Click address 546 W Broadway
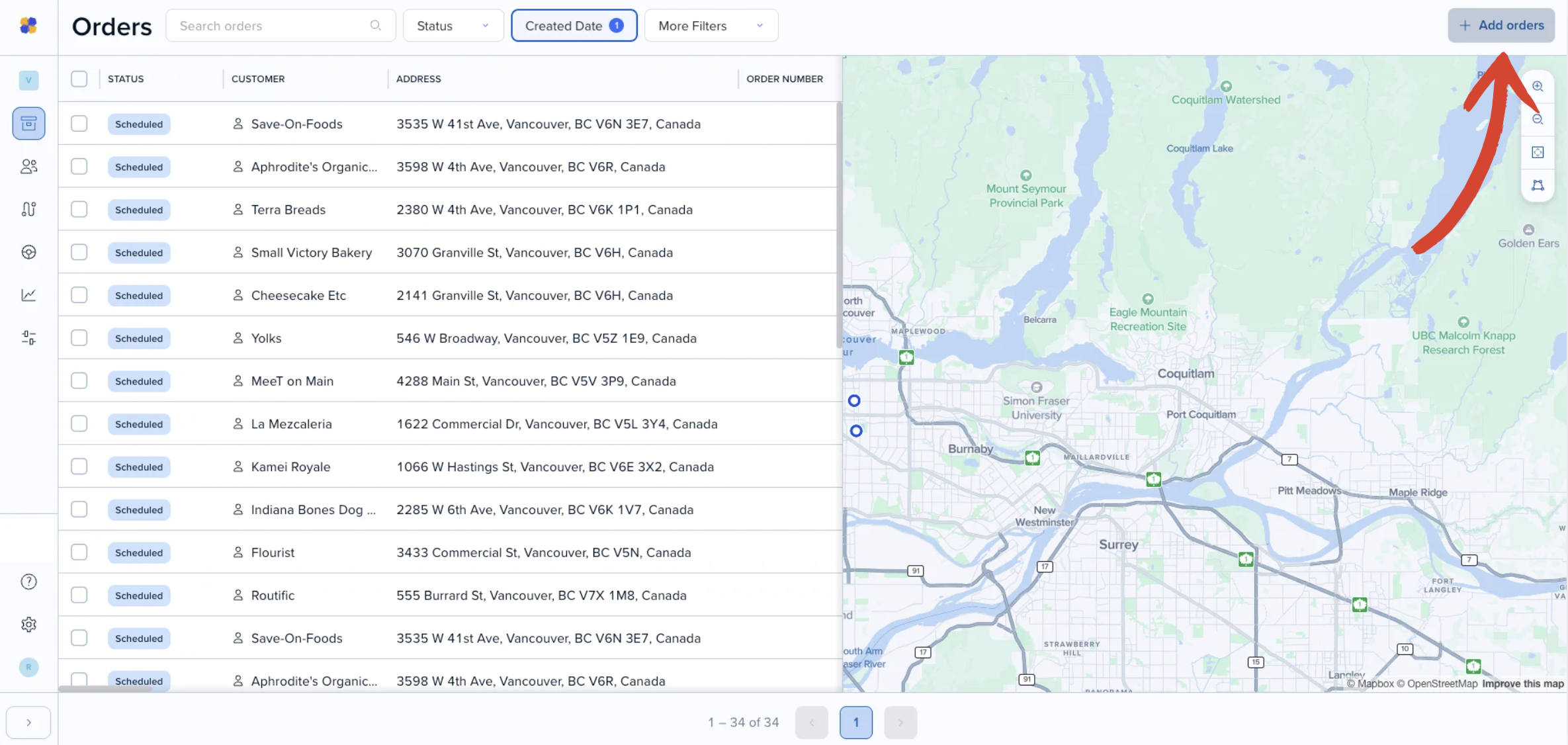This screenshot has width=1568, height=745. point(546,338)
